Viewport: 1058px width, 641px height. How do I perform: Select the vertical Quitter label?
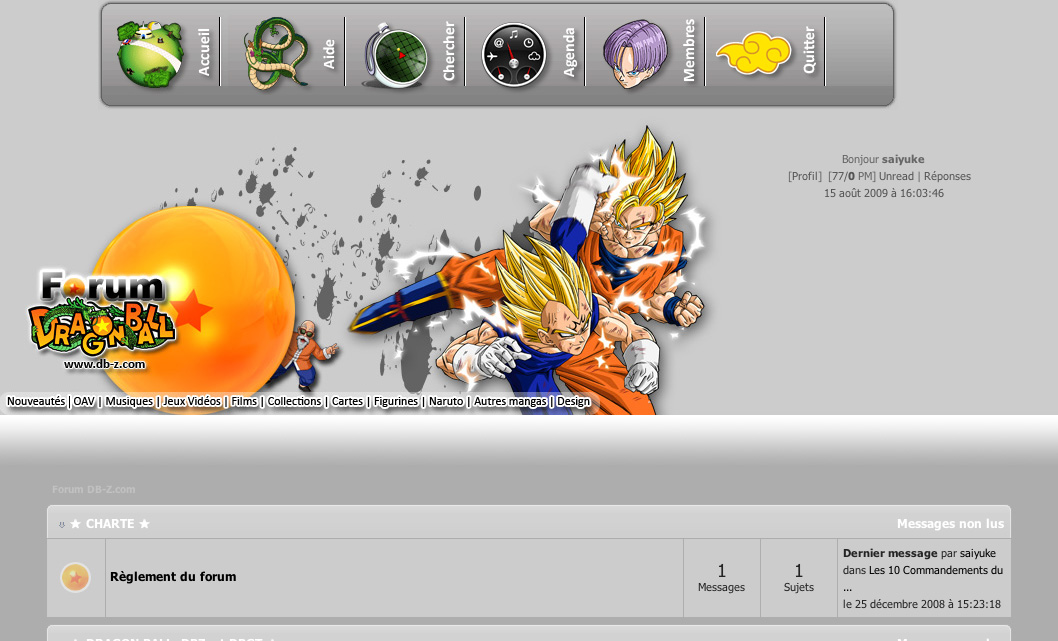pyautogui.click(x=809, y=51)
